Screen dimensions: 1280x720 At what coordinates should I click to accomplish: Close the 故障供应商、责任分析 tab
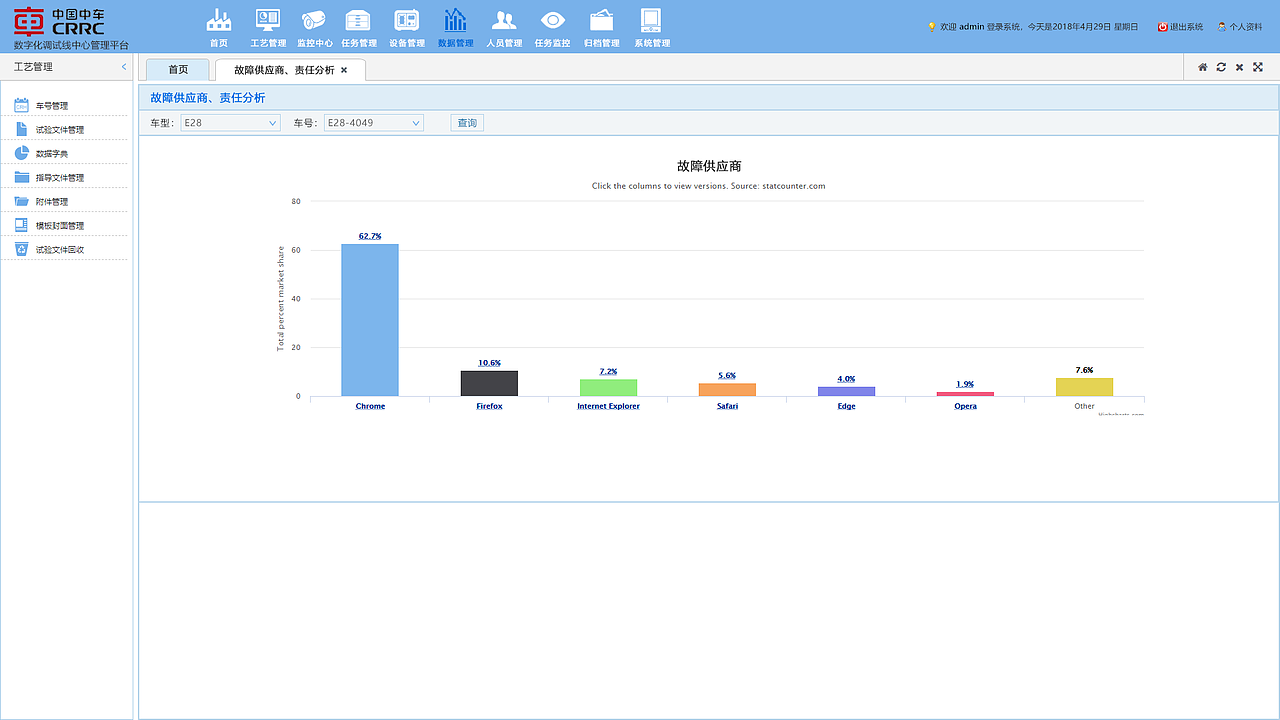point(344,70)
